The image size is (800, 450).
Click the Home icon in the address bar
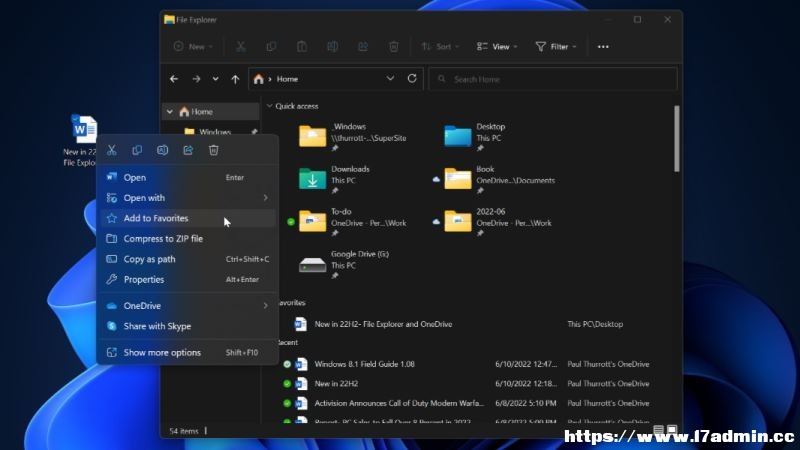point(259,79)
